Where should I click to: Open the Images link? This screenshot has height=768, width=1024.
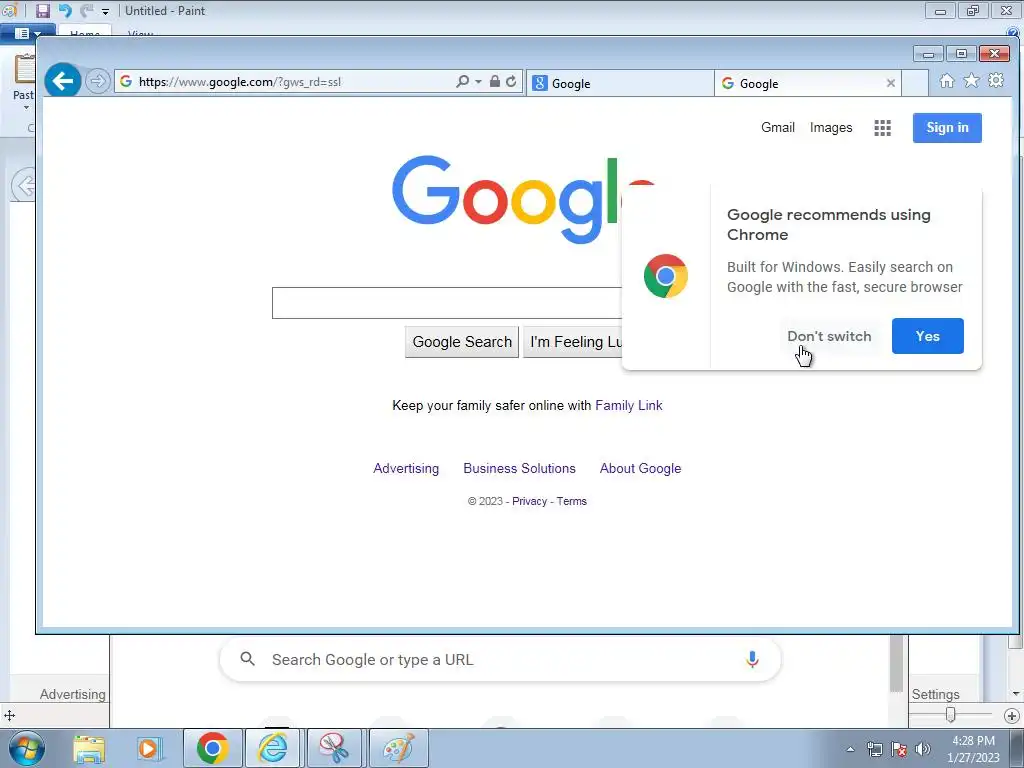(831, 127)
